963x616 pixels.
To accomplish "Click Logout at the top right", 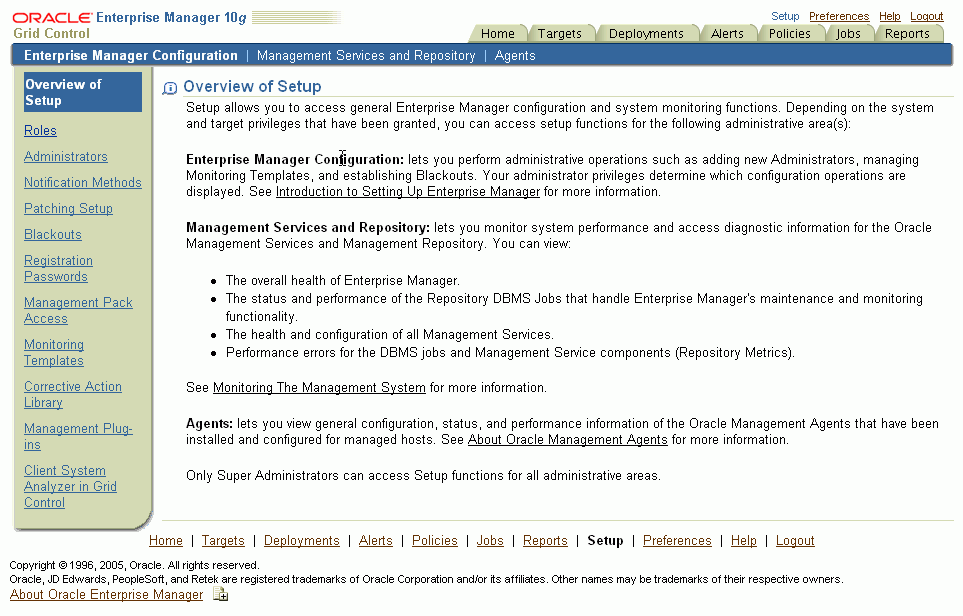I will click(x=926, y=16).
